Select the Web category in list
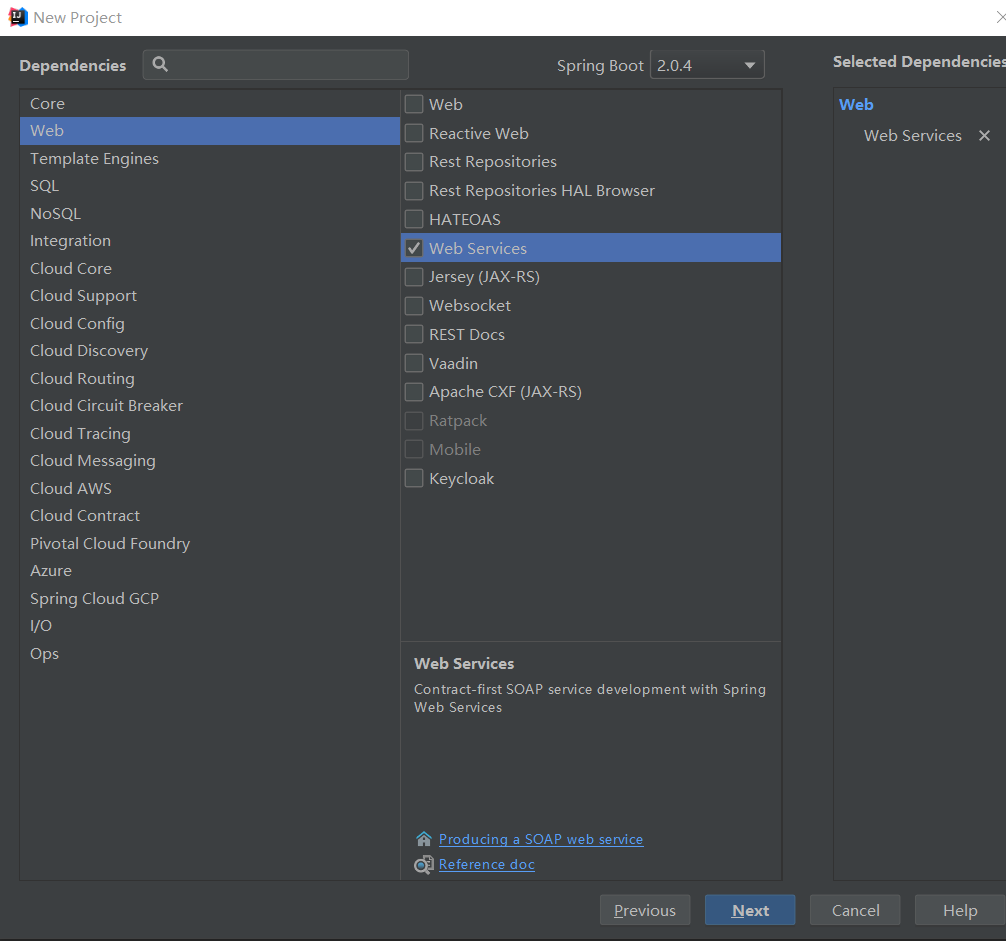This screenshot has width=1006, height=941. [x=210, y=131]
